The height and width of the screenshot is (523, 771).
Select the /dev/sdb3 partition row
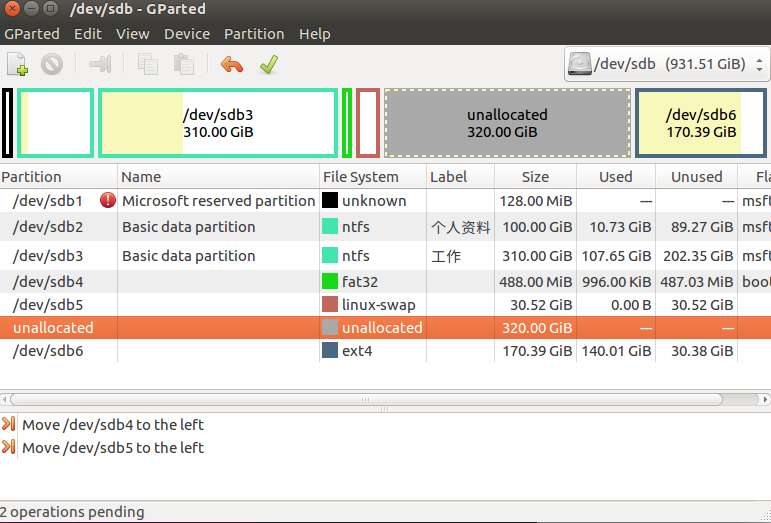pos(386,256)
